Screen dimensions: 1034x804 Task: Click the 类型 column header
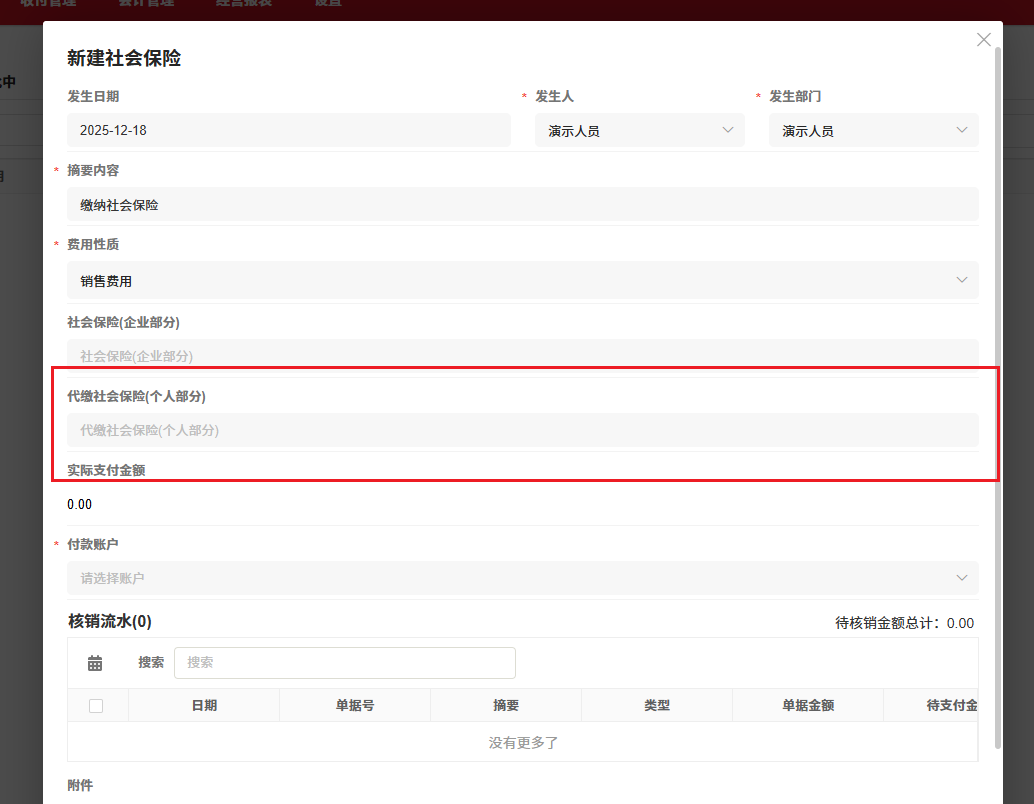[x=657, y=706]
